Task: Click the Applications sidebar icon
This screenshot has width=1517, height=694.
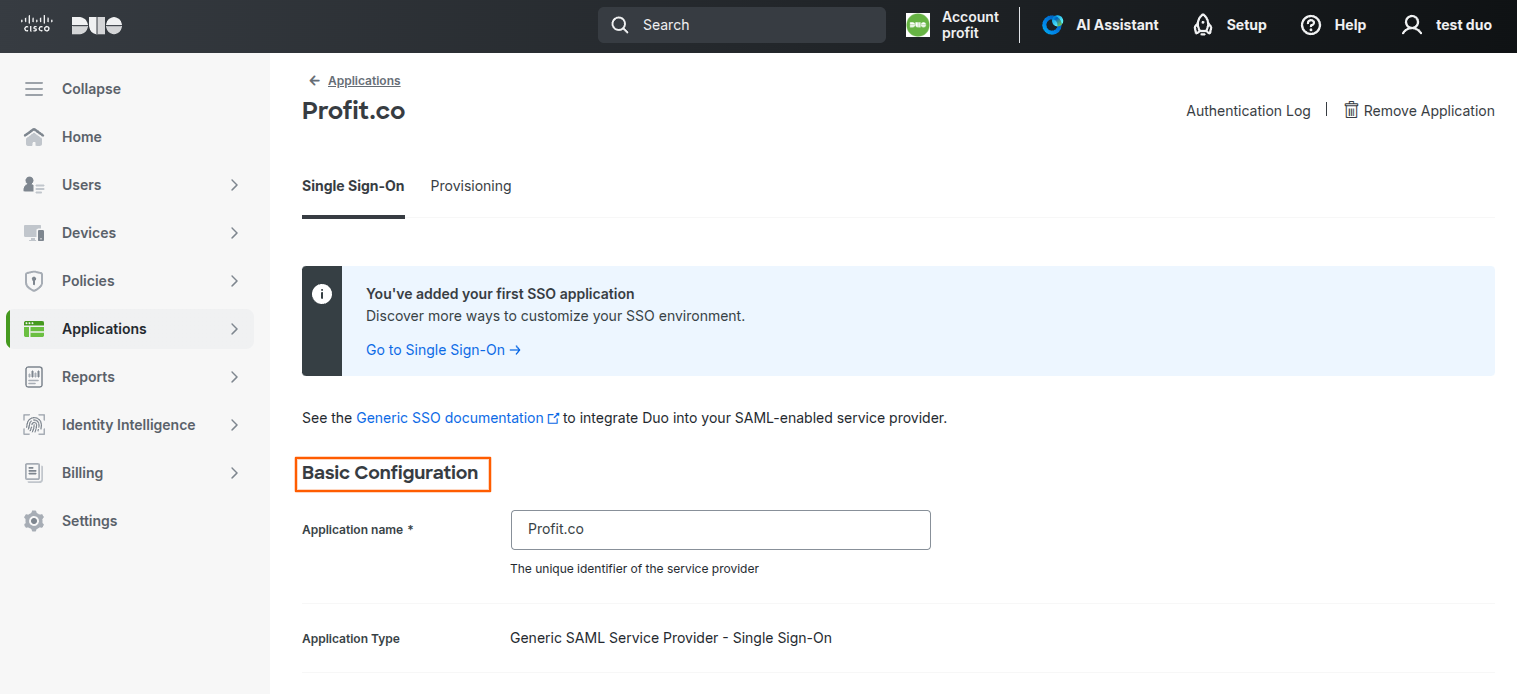Action: (34, 329)
